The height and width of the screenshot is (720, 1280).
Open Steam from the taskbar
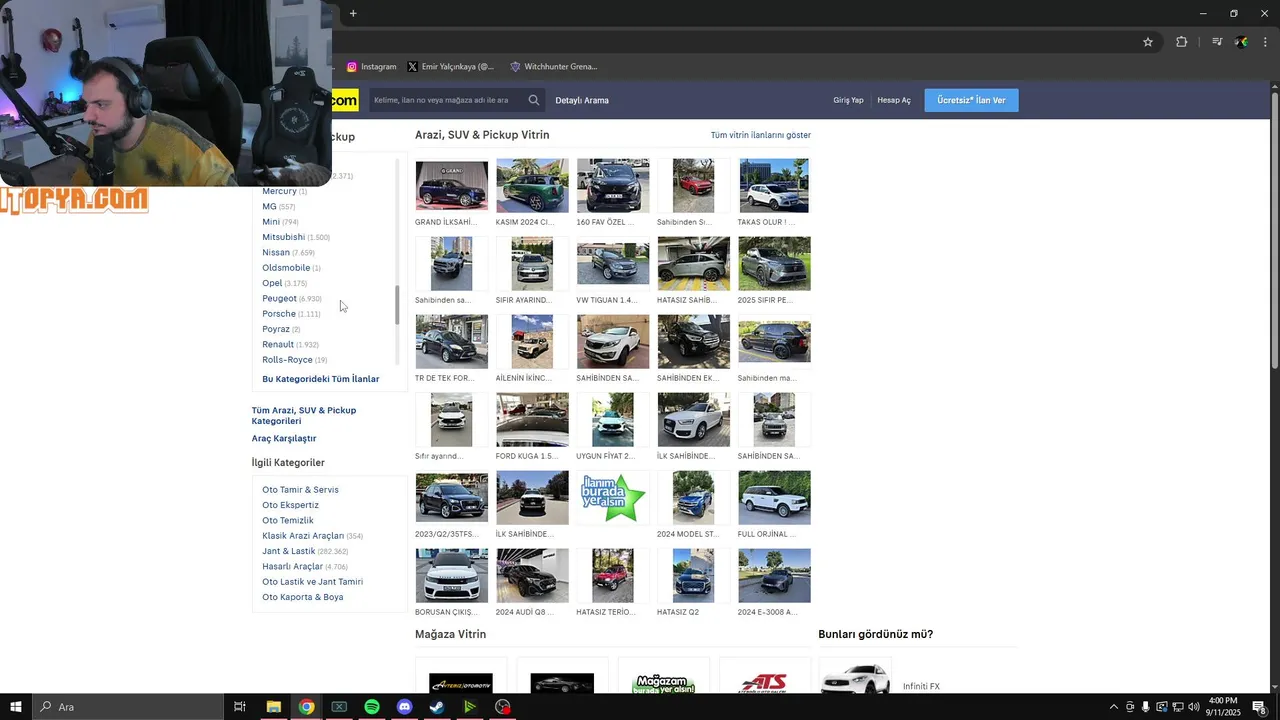437,707
